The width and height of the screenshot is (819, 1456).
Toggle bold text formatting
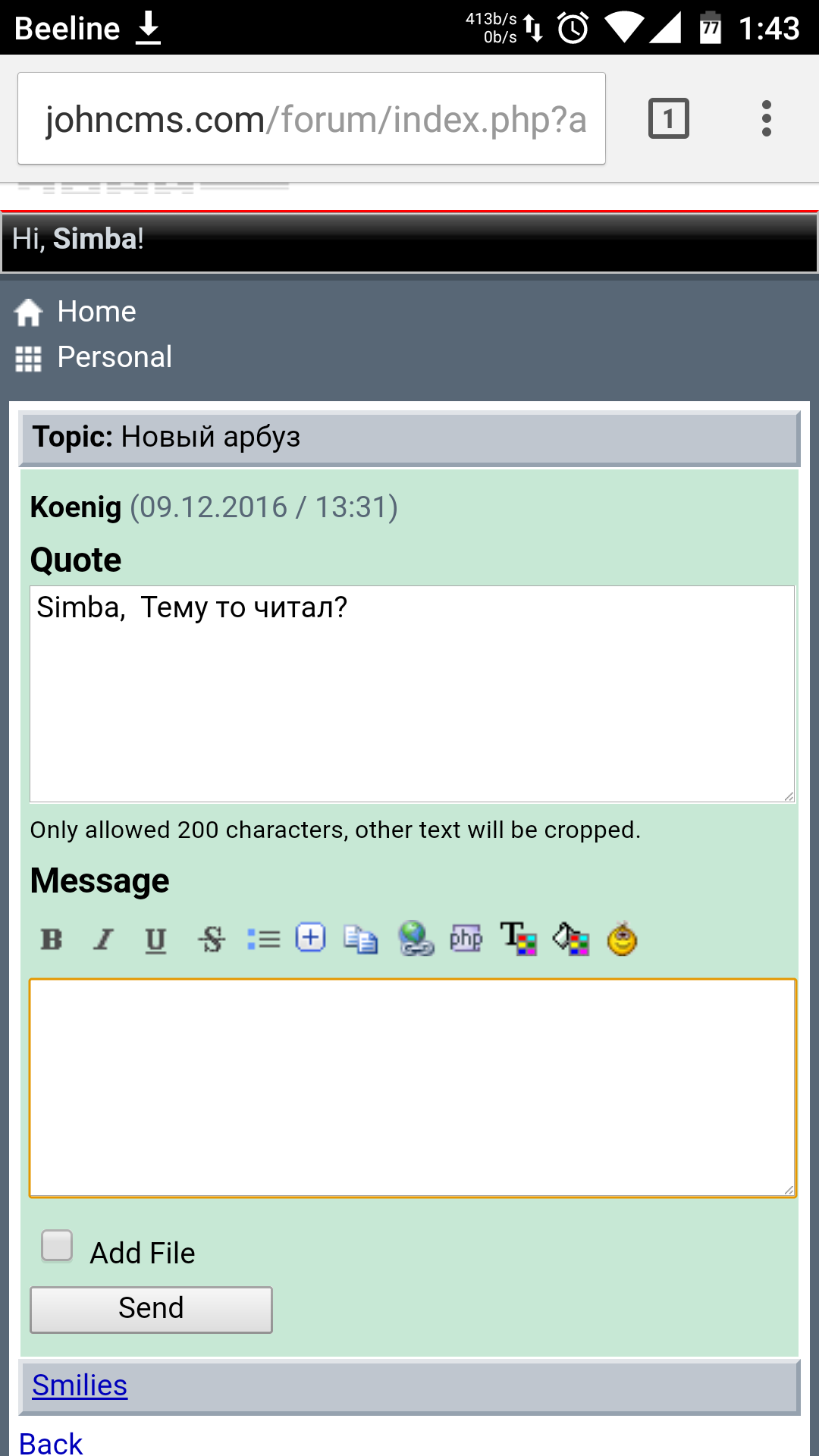pyautogui.click(x=52, y=940)
